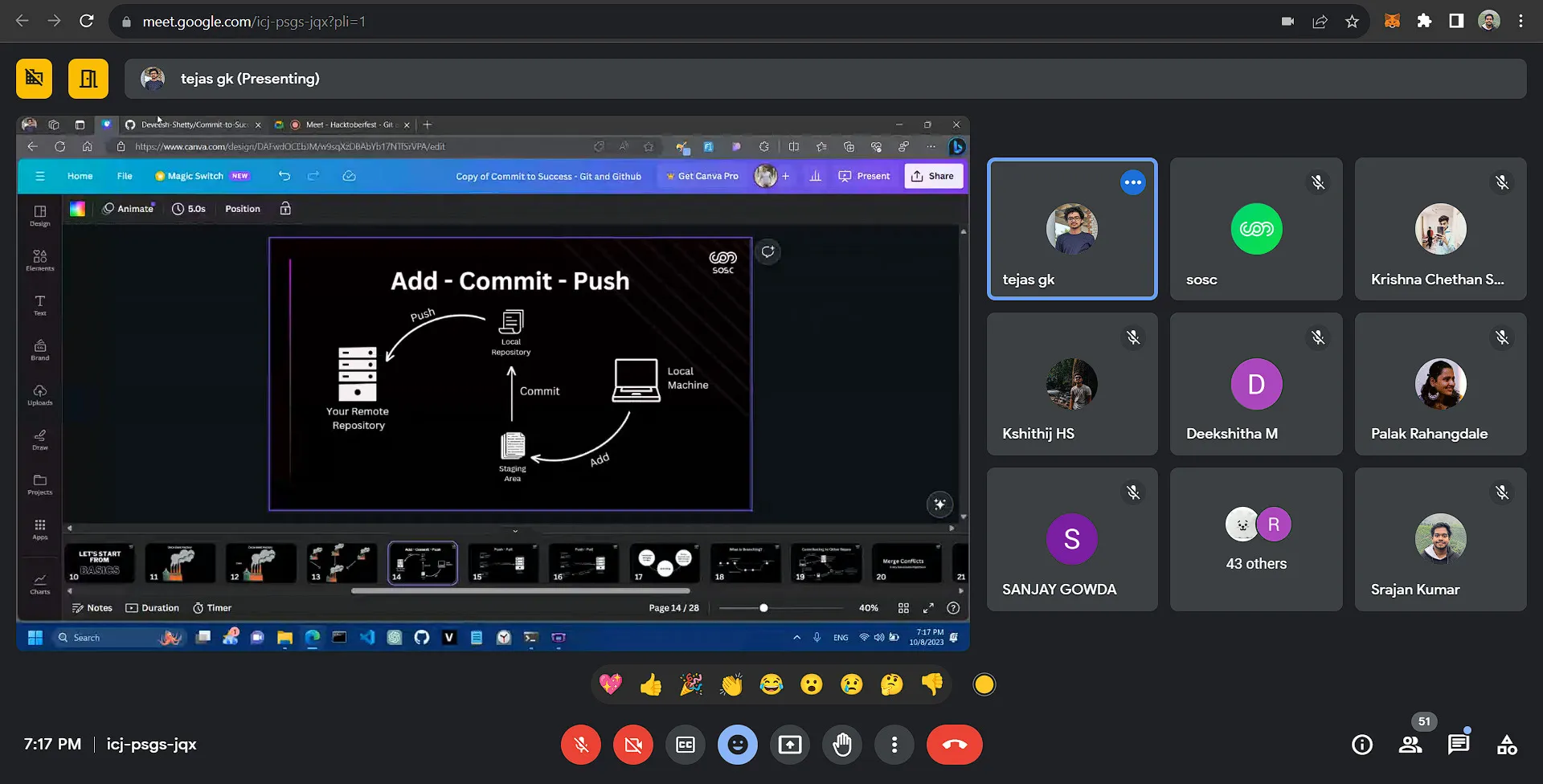Open the Chrome three-dot menu
This screenshot has height=784, width=1543.
(x=1520, y=22)
